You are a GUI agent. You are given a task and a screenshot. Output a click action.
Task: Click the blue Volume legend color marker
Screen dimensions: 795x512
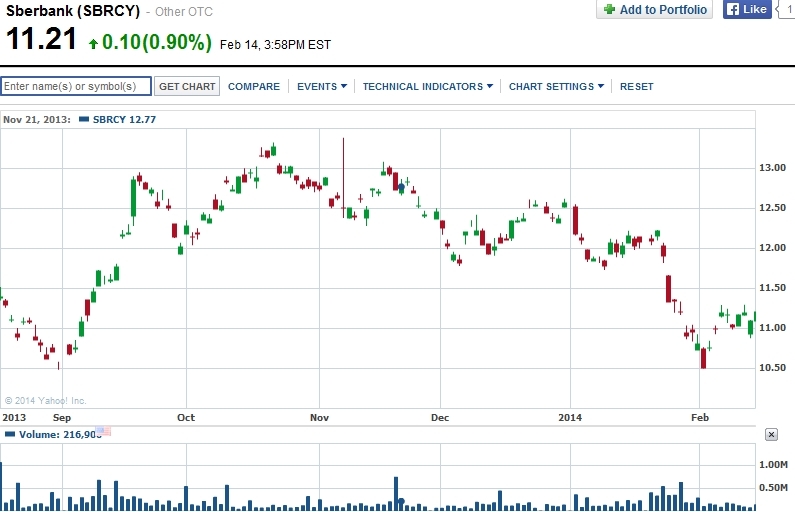[10, 434]
